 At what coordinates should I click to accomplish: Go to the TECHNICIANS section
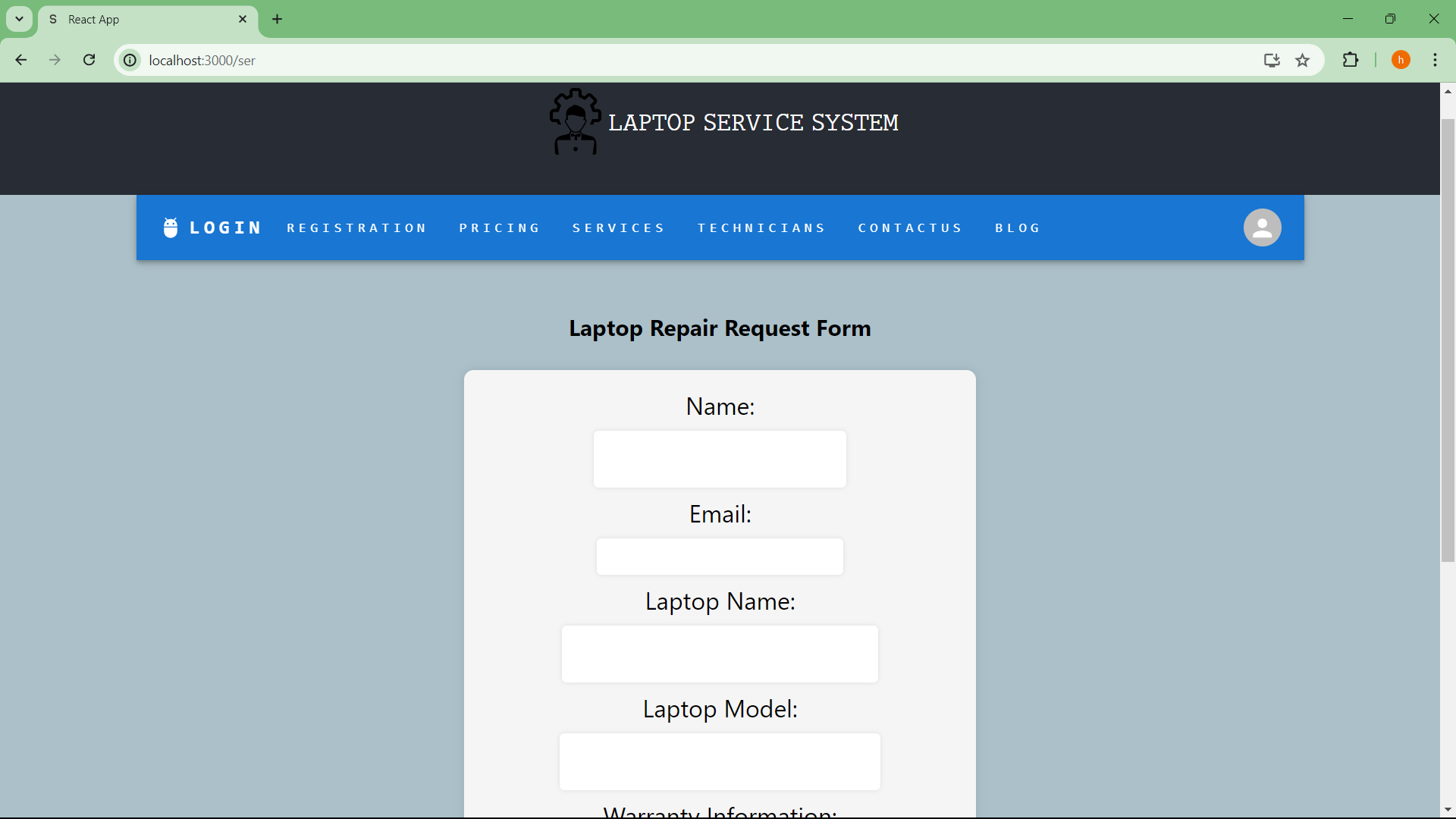761,228
